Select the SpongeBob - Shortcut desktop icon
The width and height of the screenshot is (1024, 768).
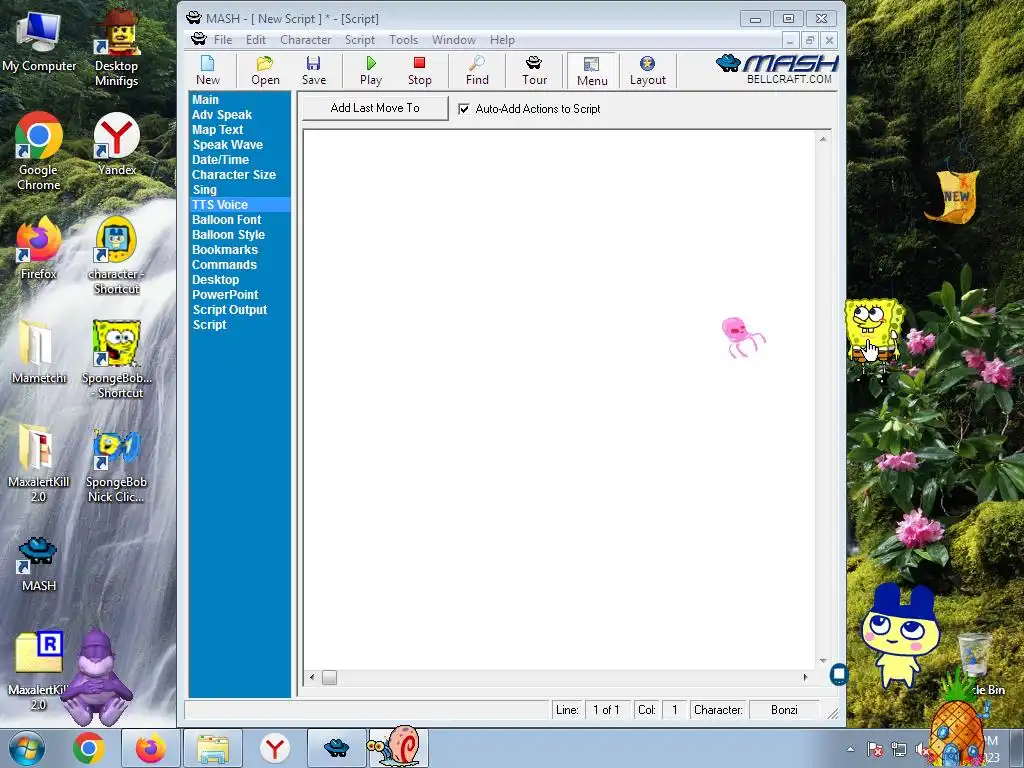pos(116,359)
